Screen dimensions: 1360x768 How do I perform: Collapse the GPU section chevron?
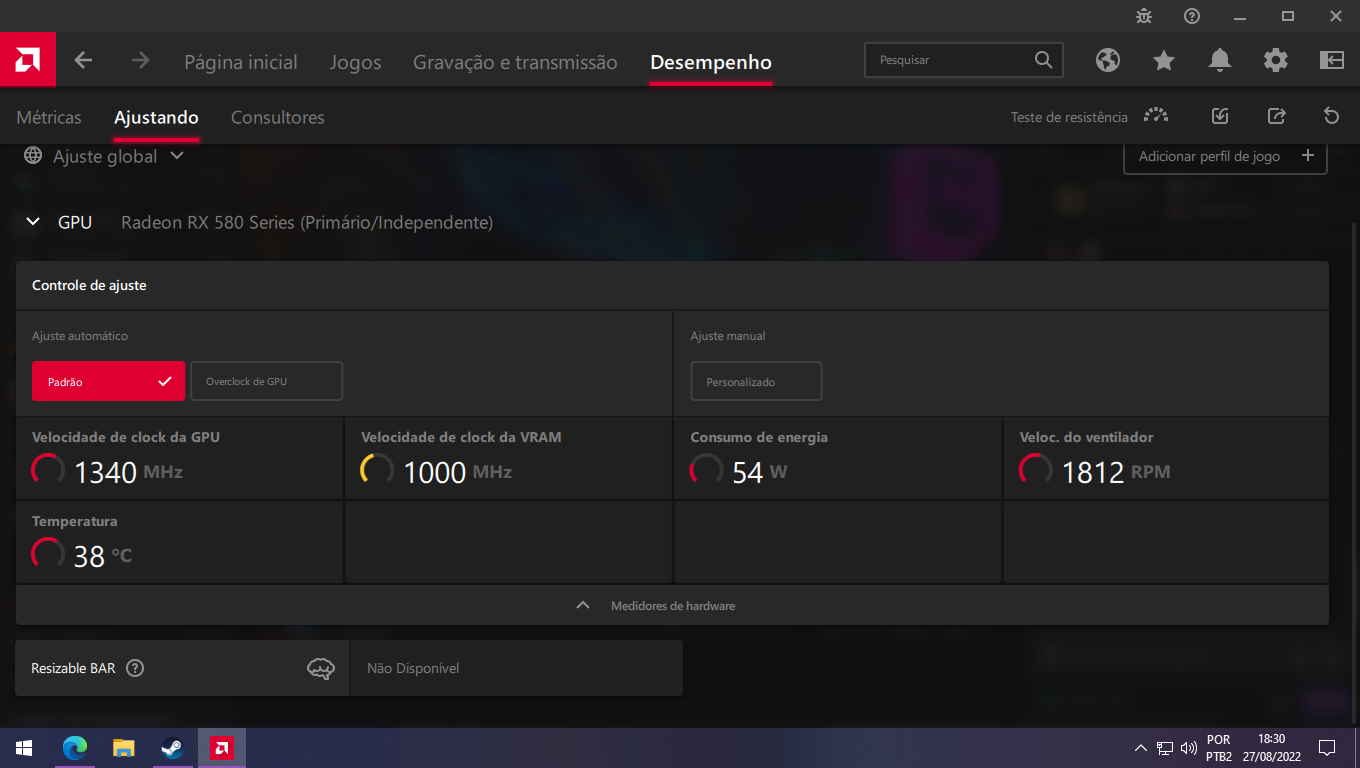[x=33, y=222]
